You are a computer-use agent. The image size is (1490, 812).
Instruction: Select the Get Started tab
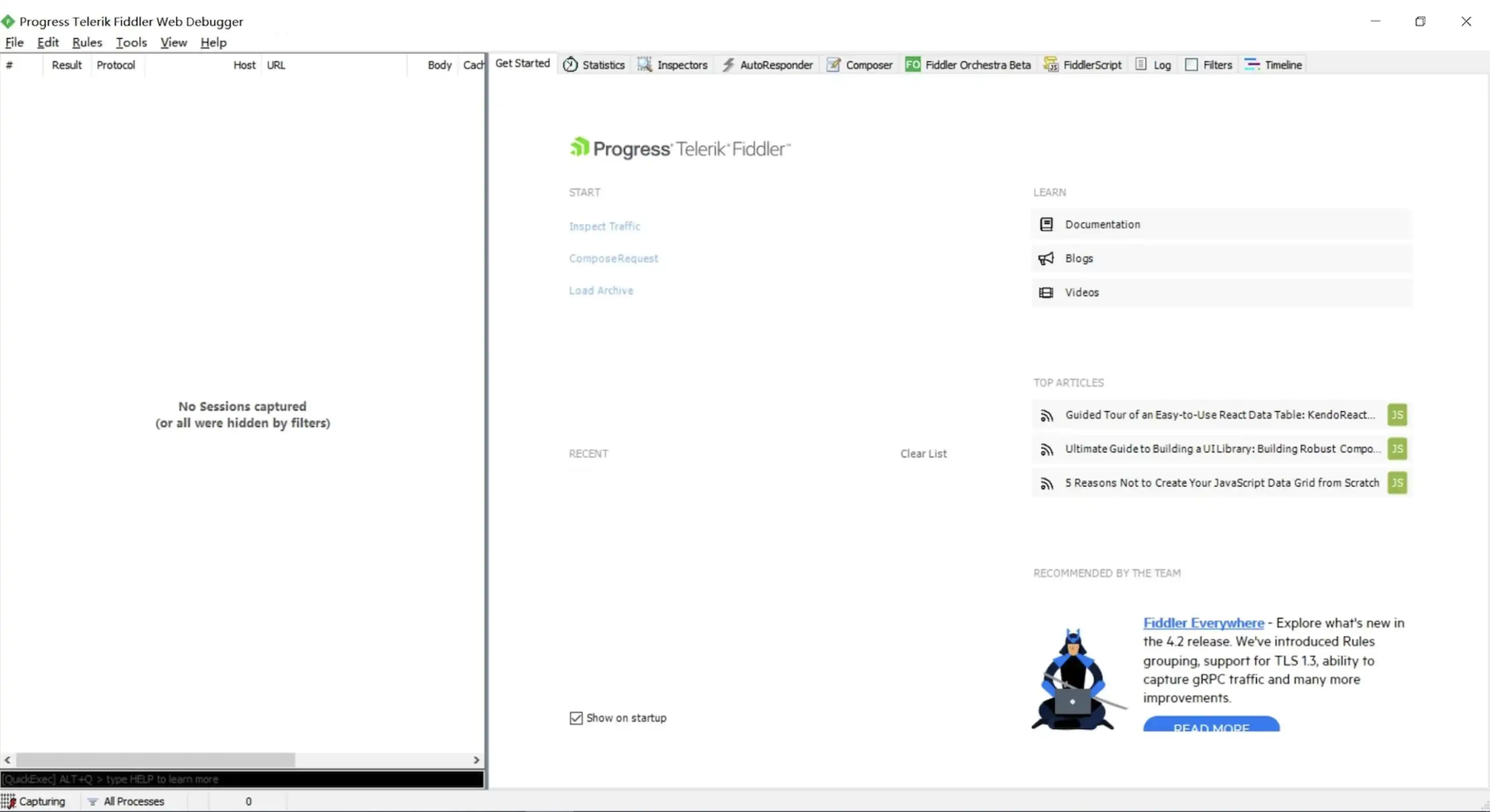[x=522, y=63]
